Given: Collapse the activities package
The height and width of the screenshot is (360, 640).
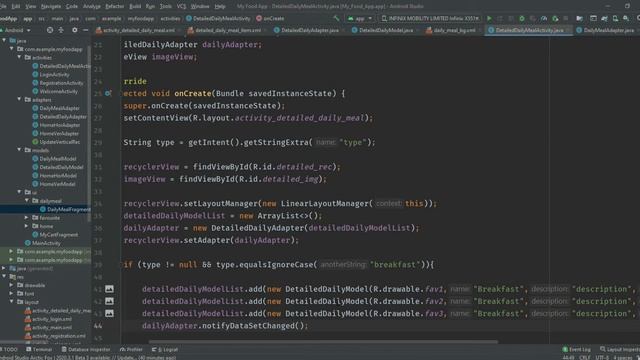Looking at the screenshot, I should coord(19,57).
